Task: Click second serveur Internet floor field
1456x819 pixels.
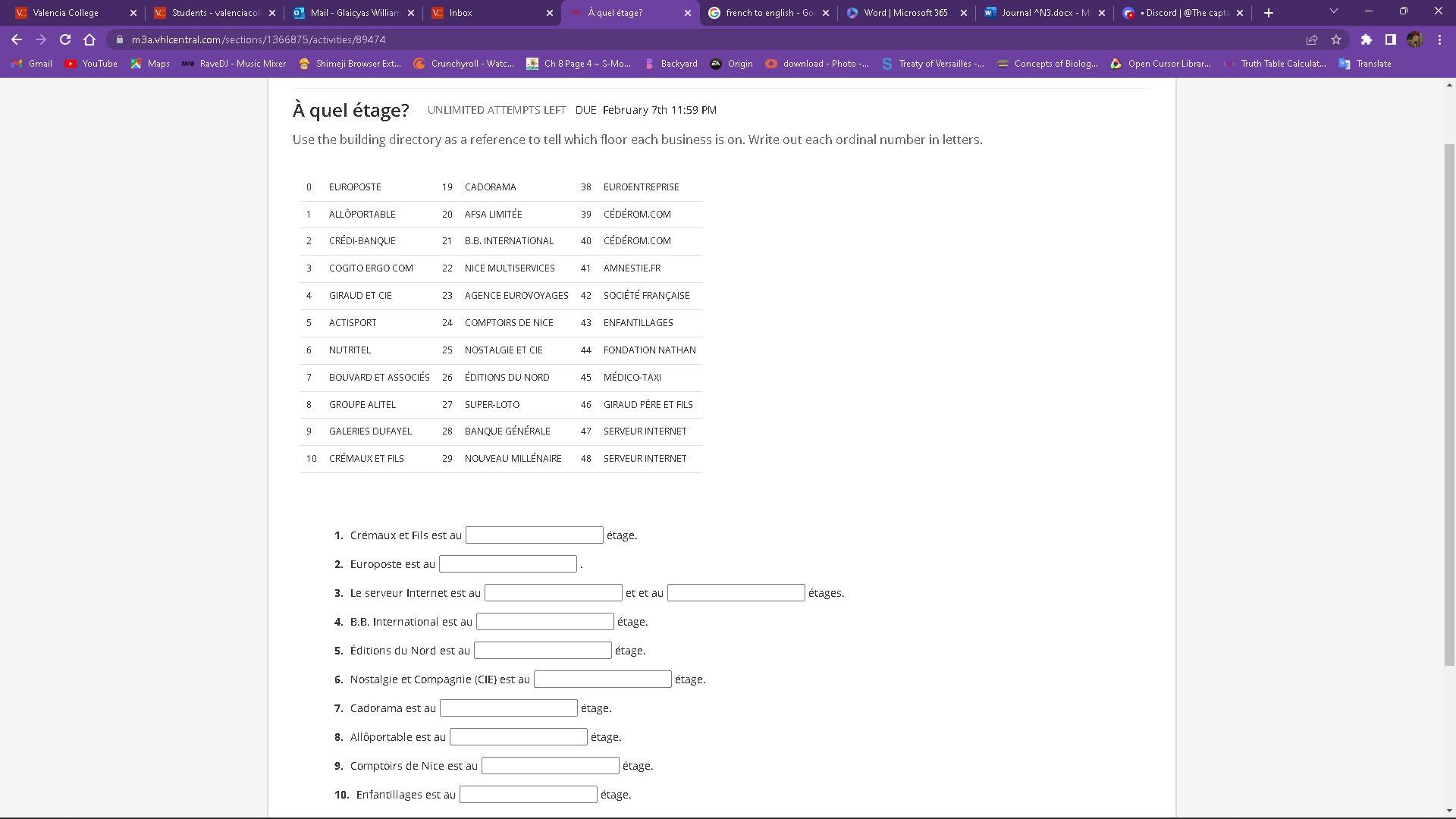Action: (735, 592)
